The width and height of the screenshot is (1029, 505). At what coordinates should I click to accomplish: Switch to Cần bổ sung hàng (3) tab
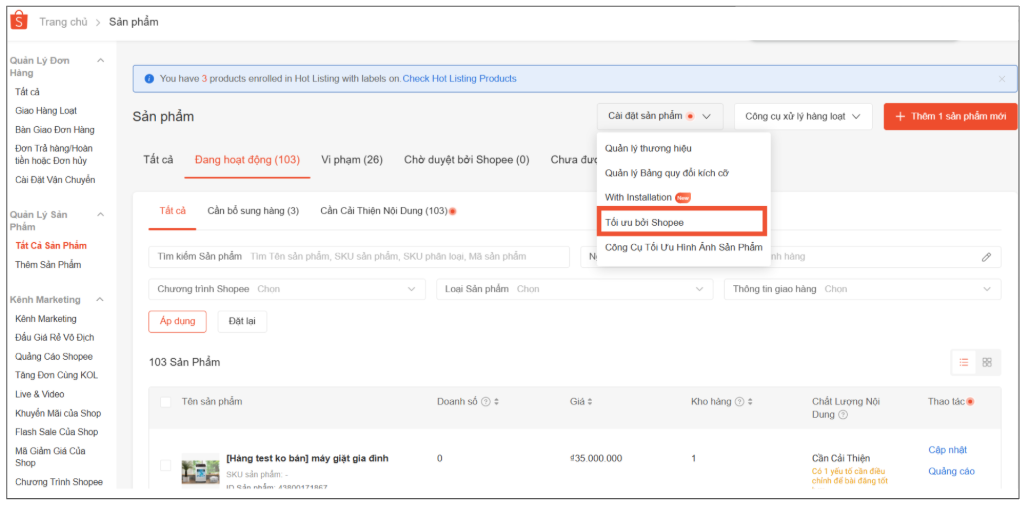click(253, 211)
